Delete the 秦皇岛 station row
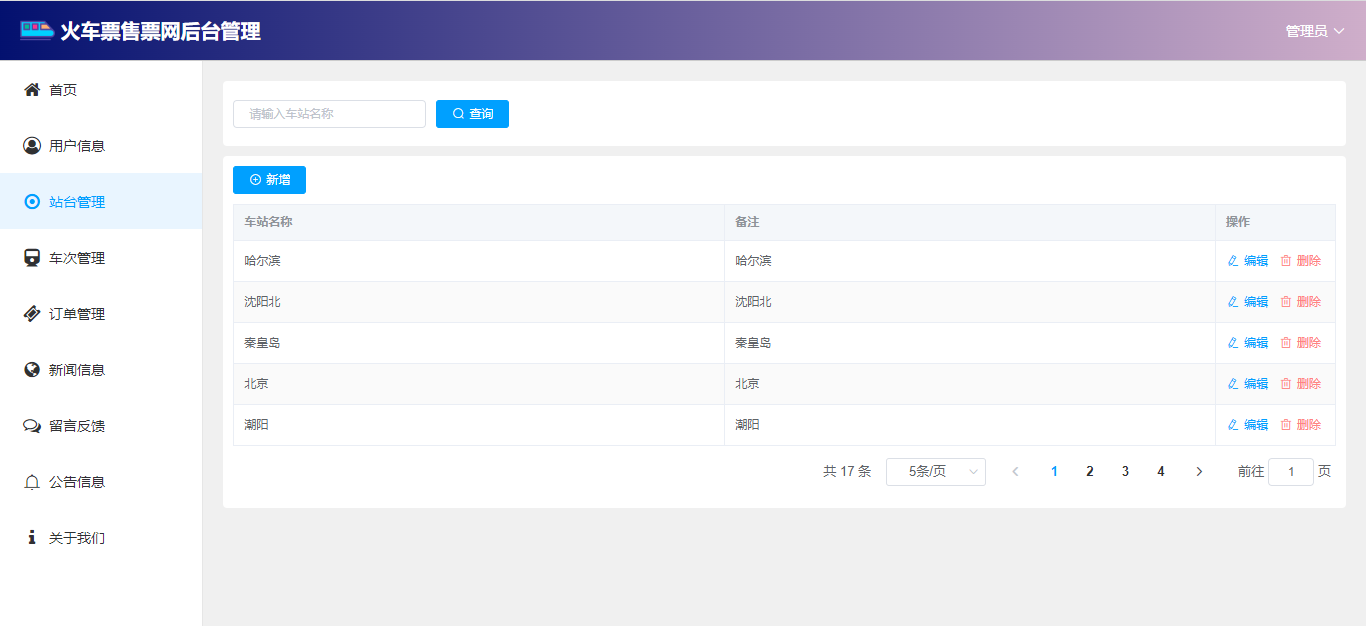Image resolution: width=1366 pixels, height=626 pixels. pyautogui.click(x=1301, y=343)
